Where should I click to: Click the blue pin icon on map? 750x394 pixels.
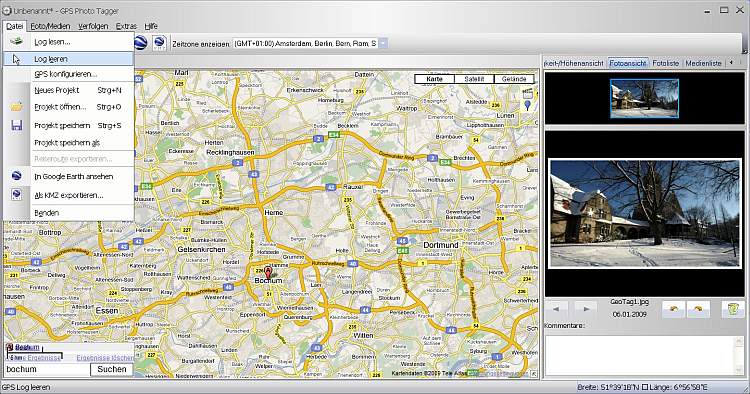click(527, 105)
